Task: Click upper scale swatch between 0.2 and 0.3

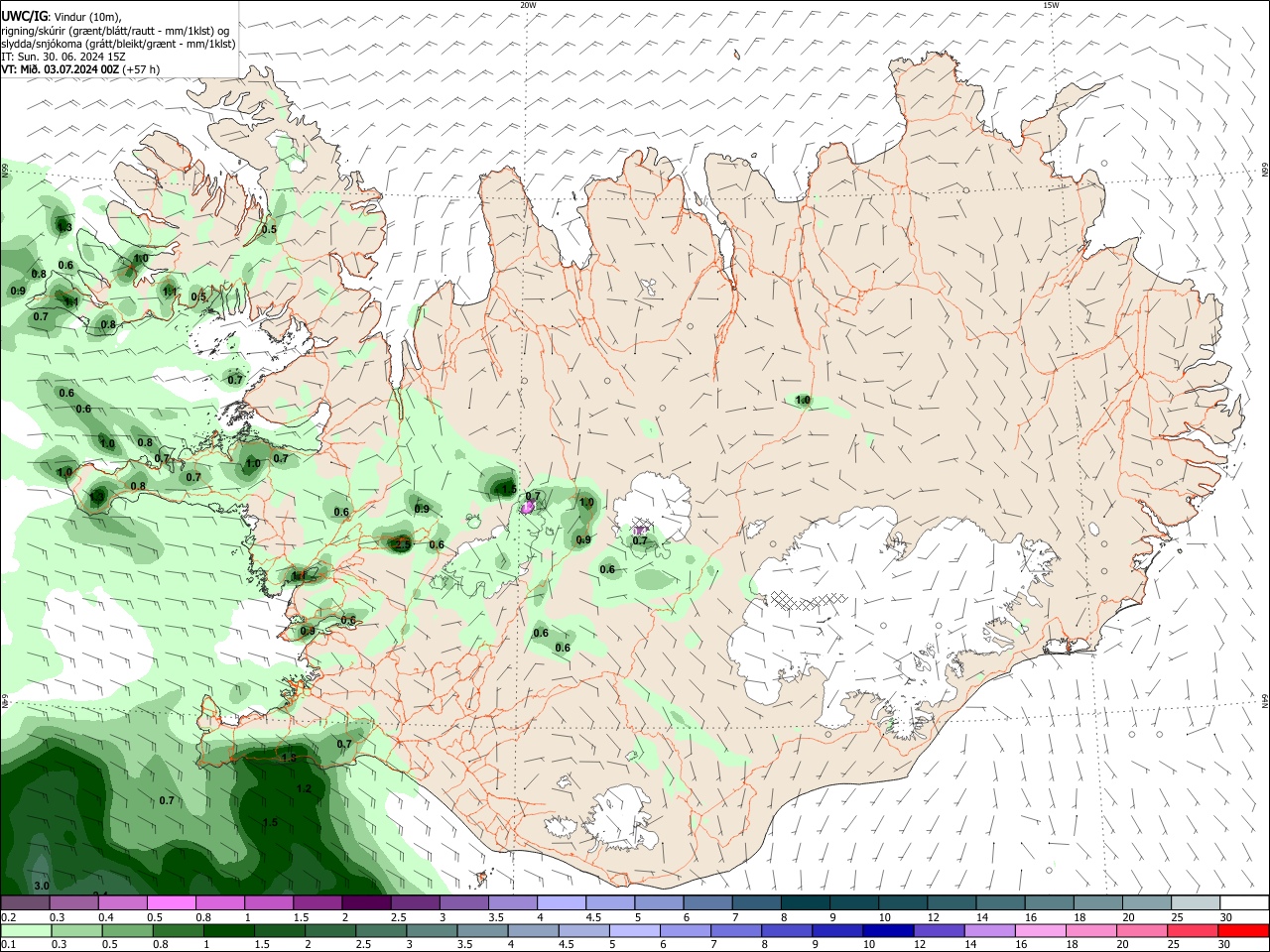Action: click(25, 902)
